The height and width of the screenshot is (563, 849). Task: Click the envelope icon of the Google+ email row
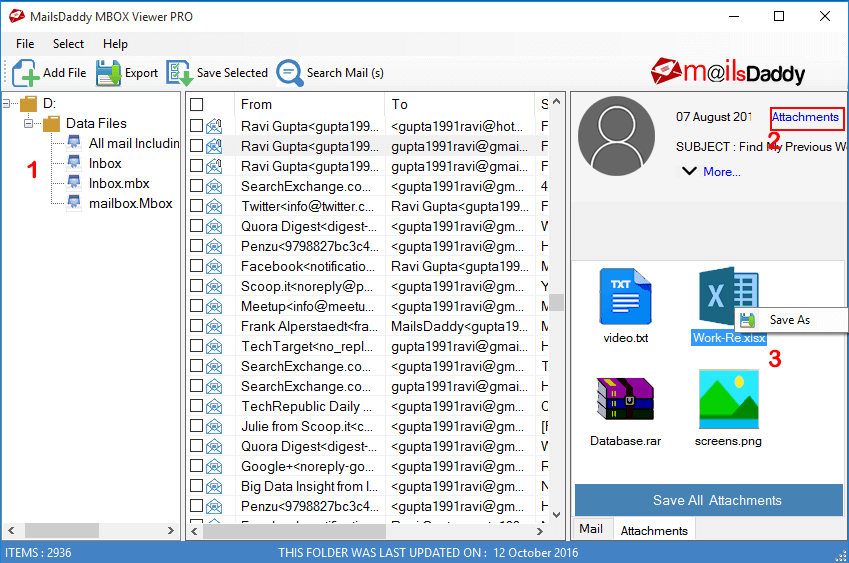pos(214,467)
